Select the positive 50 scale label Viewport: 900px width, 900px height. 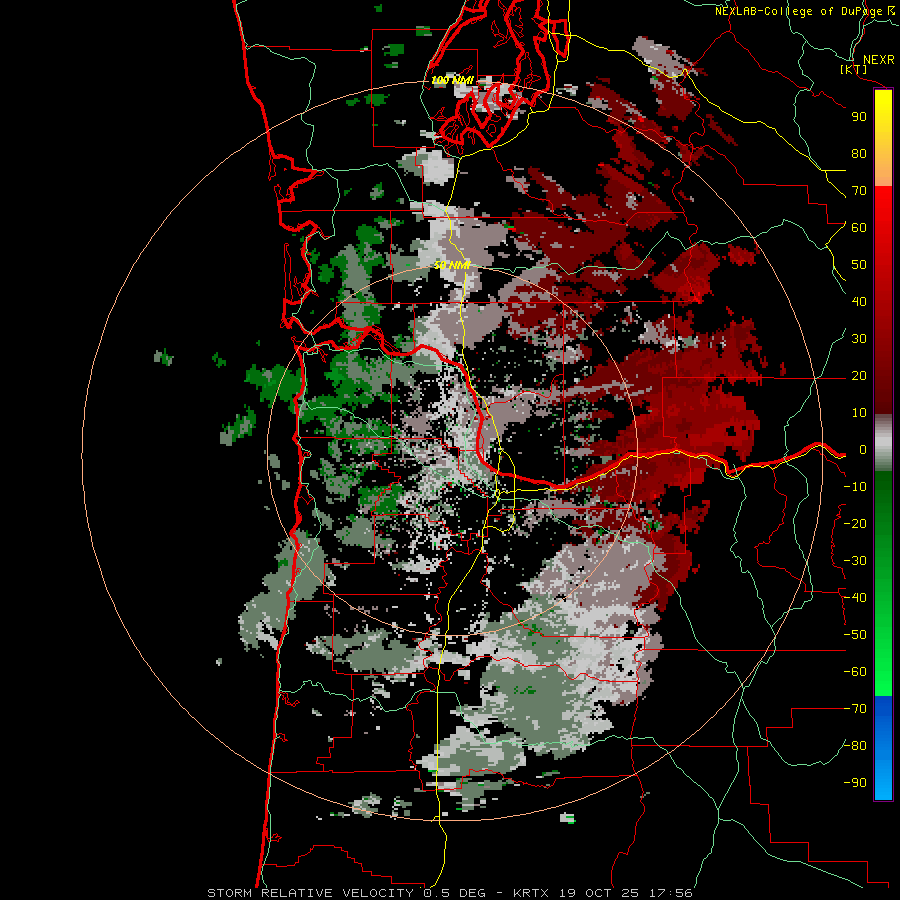(x=859, y=265)
